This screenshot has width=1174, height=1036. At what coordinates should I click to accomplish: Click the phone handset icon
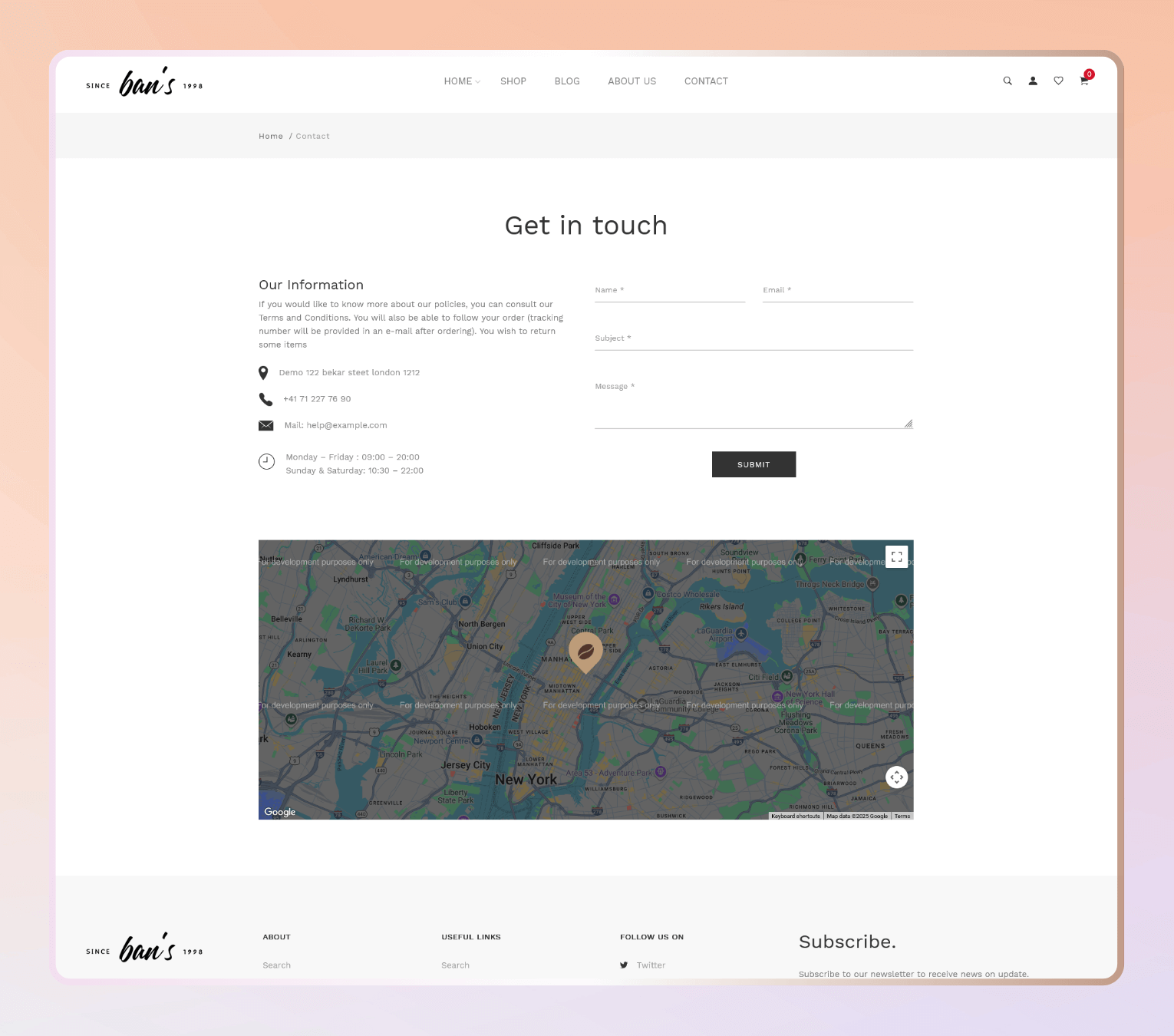click(x=265, y=399)
